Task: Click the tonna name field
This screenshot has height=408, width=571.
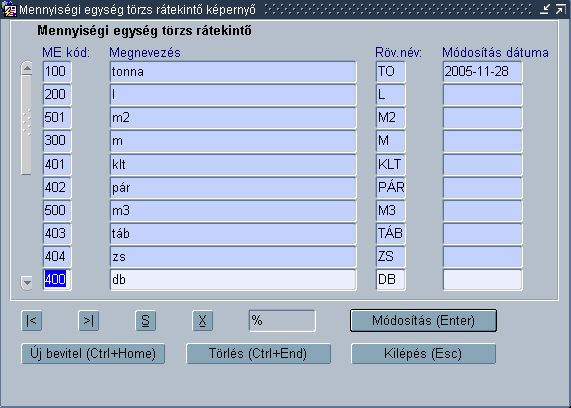Action: [x=233, y=72]
